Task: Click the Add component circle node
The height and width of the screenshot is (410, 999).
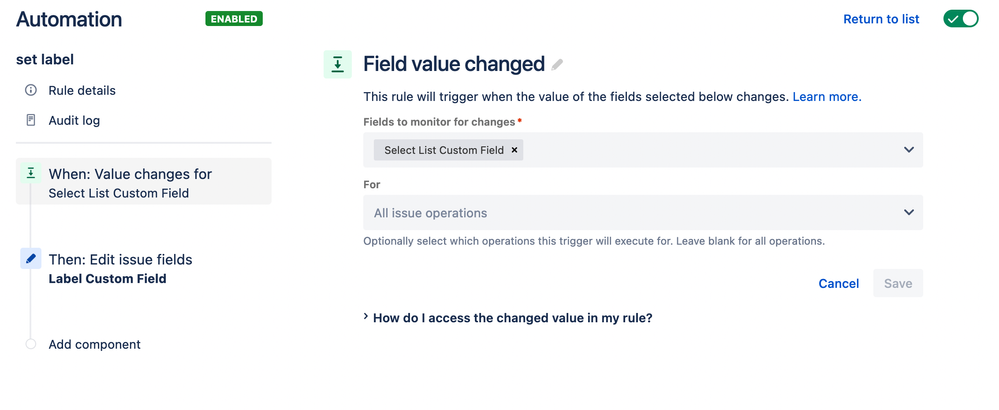Action: click(x=31, y=344)
